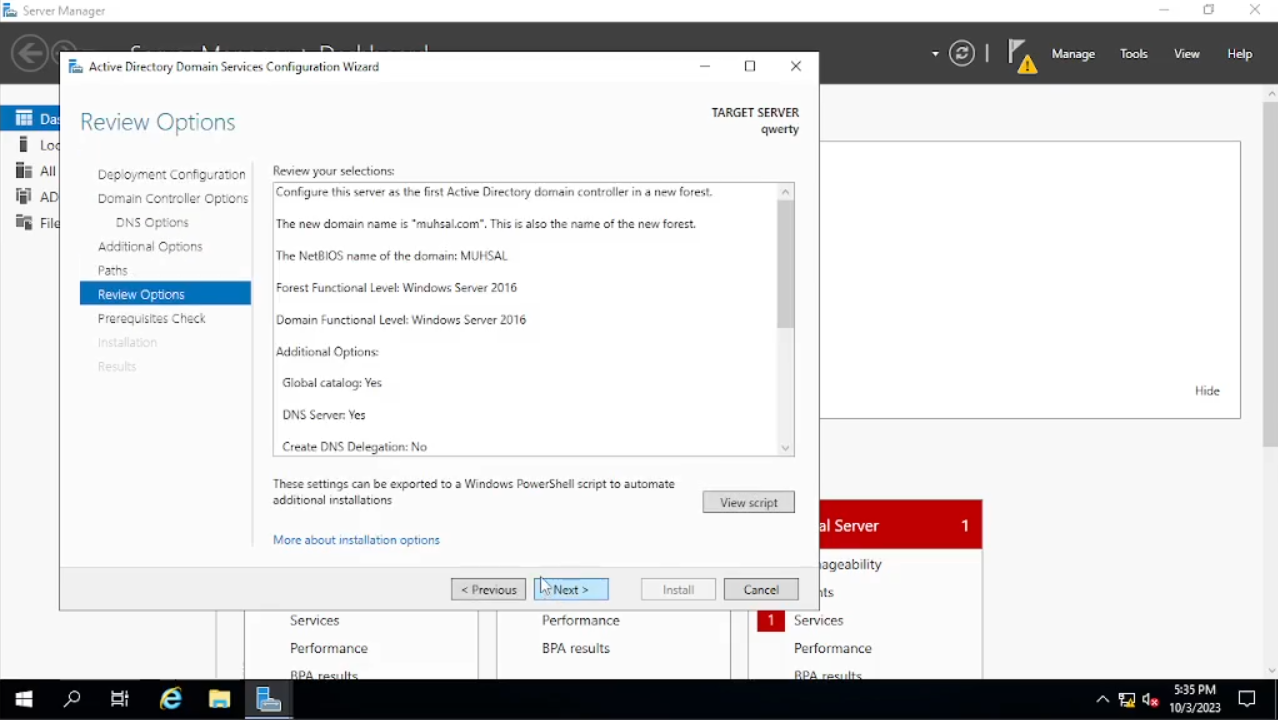Open Internet Explorer from the taskbar

[x=171, y=699]
